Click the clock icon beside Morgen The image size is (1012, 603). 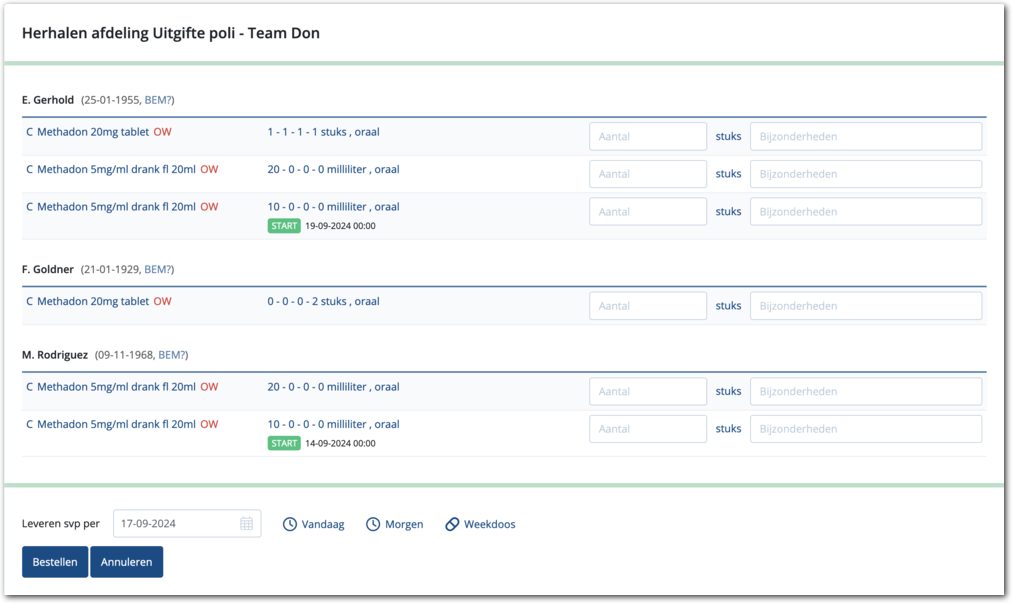pyautogui.click(x=373, y=524)
